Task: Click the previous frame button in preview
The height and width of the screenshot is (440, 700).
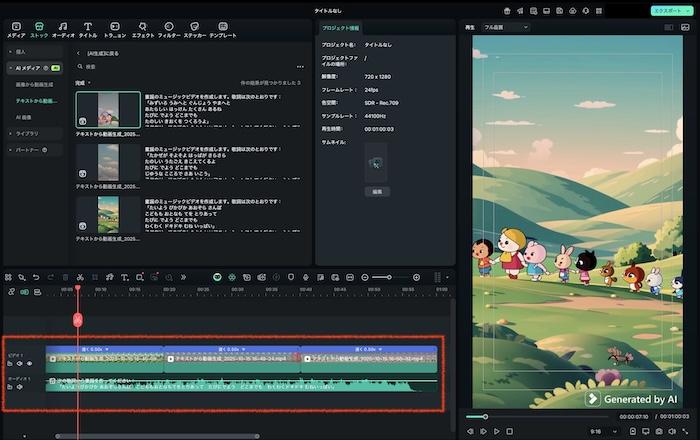Action: 470,432
